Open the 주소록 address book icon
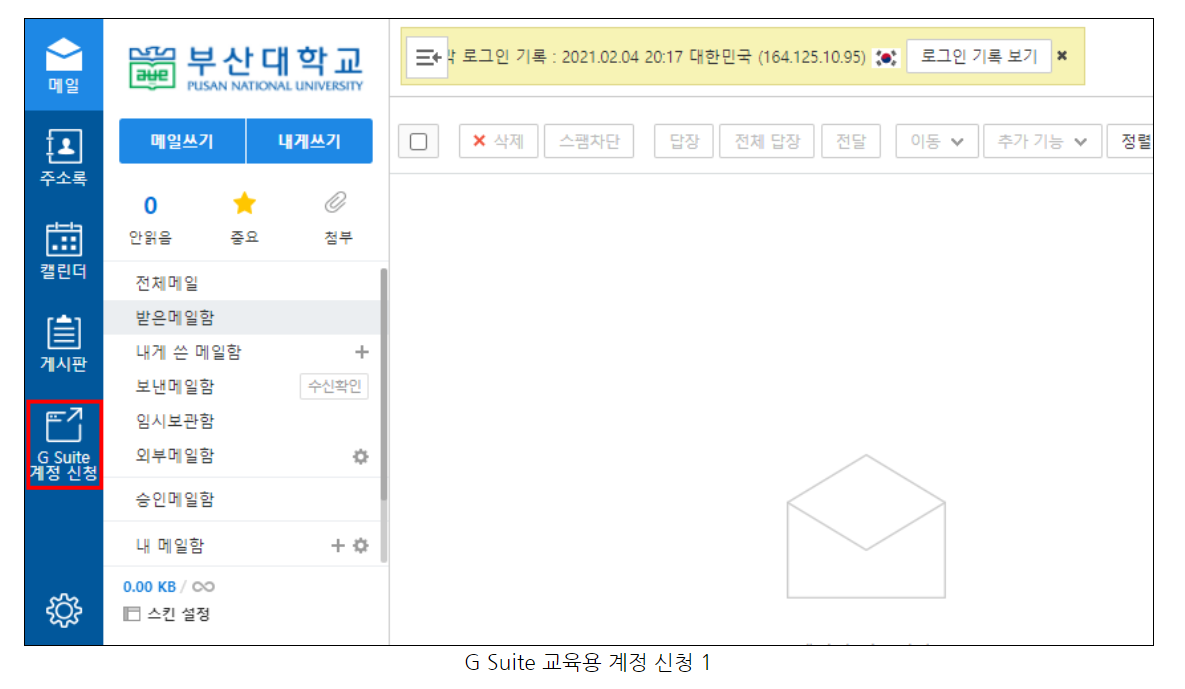This screenshot has height=689, width=1185. (63, 153)
